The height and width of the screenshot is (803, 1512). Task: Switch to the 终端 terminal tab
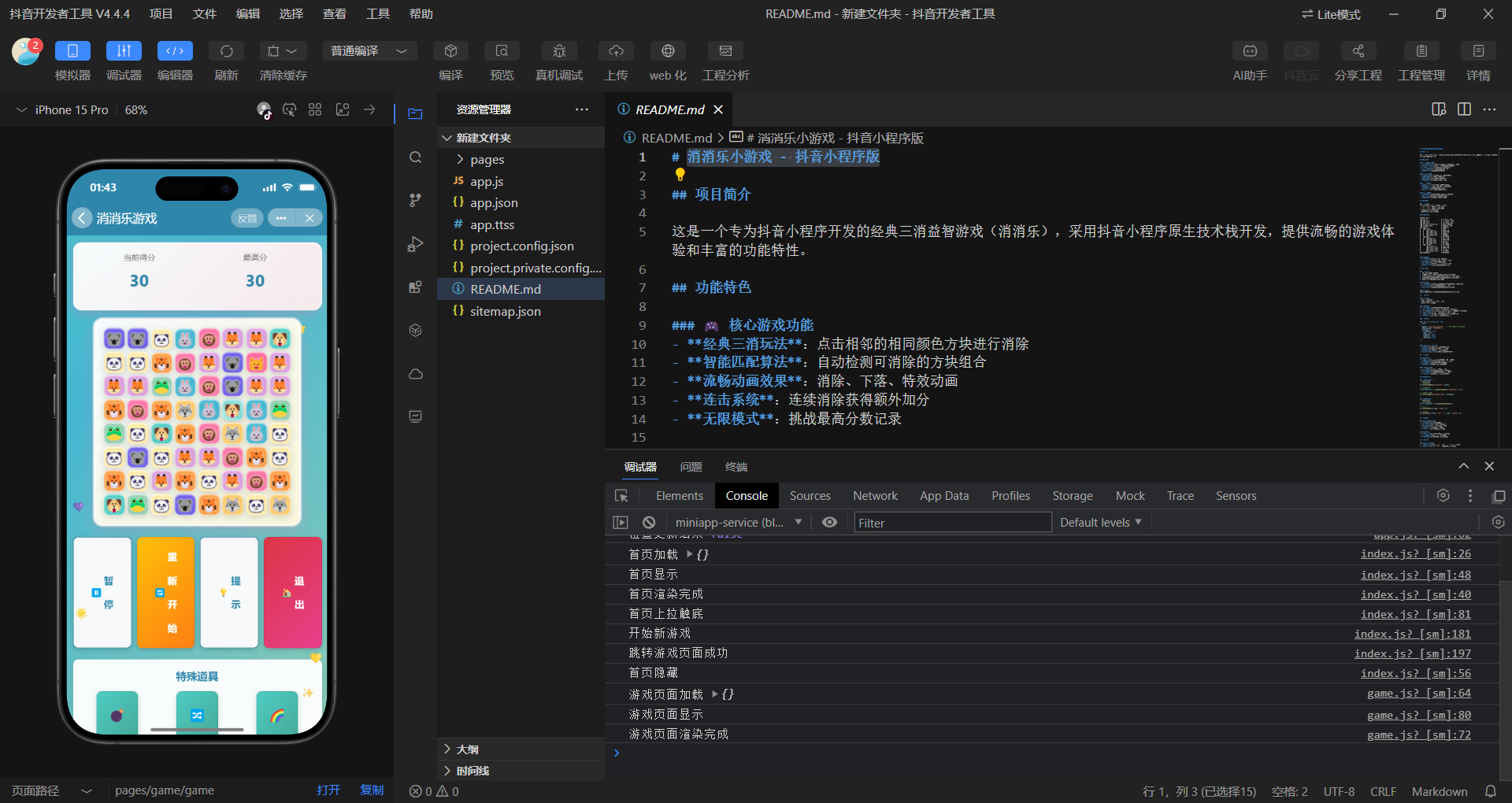(736, 468)
